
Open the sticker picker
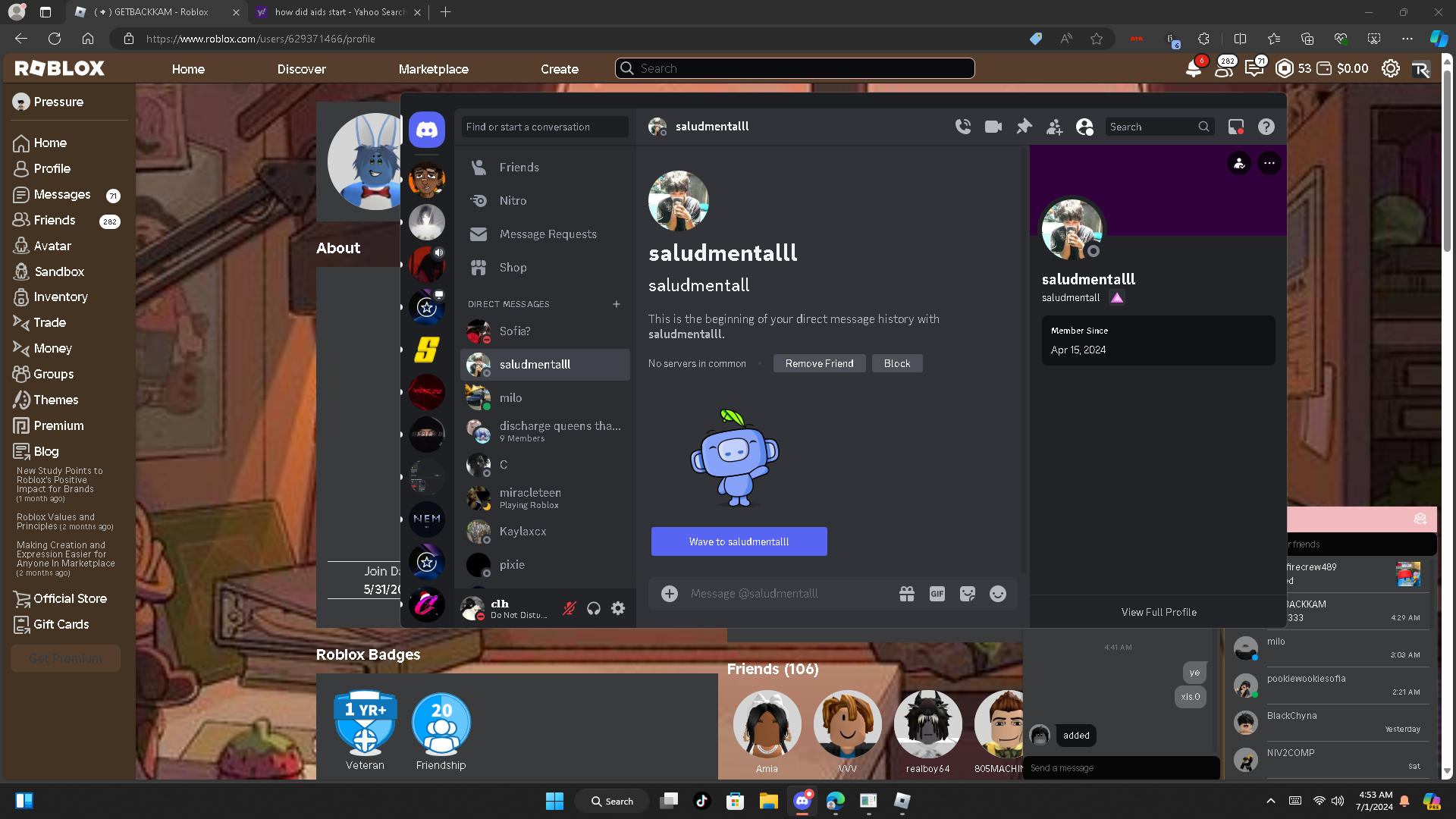(x=968, y=594)
